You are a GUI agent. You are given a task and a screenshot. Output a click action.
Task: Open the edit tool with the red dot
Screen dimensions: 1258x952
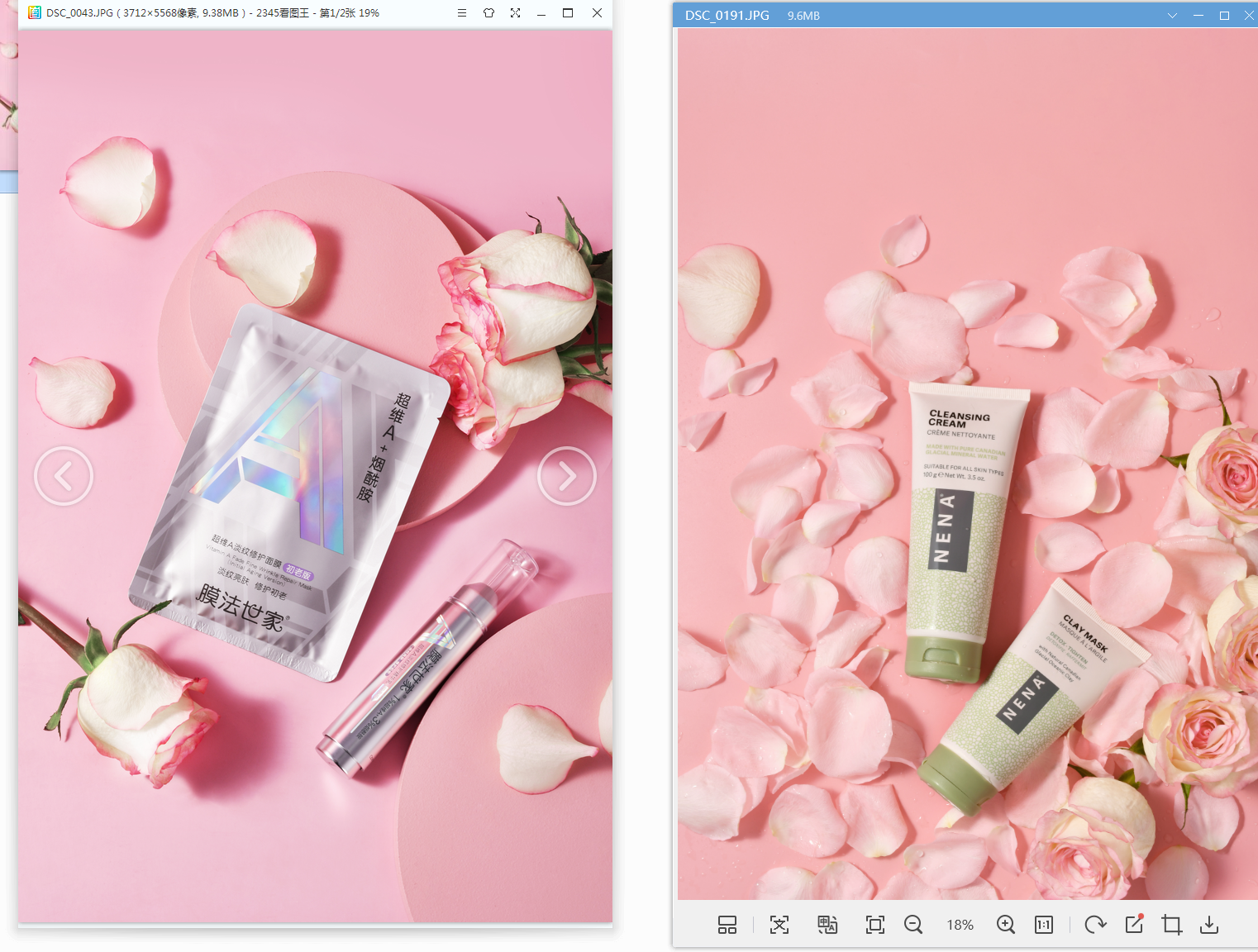[1134, 924]
